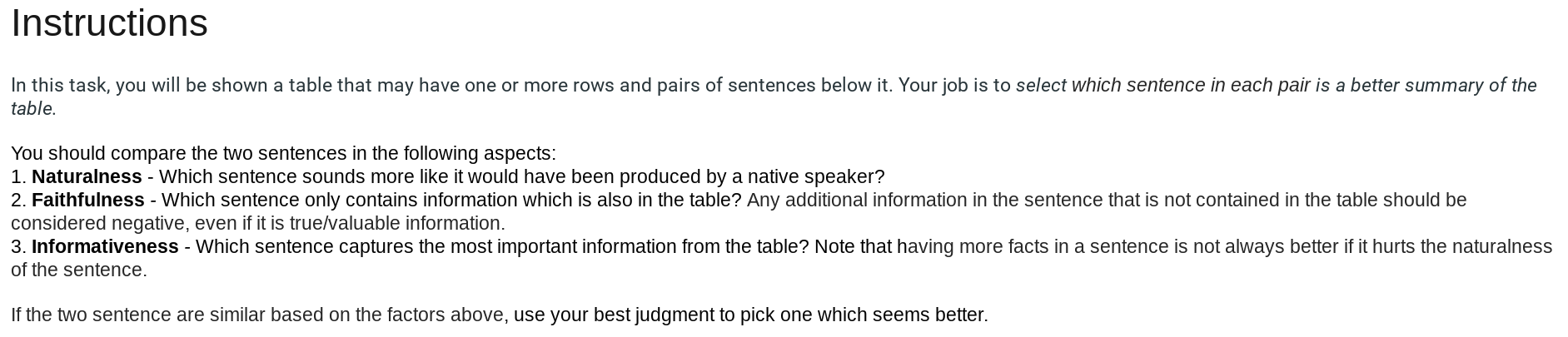This screenshot has width=1568, height=337.
Task: Click the italic word 'table.' on second line
Action: point(33,109)
